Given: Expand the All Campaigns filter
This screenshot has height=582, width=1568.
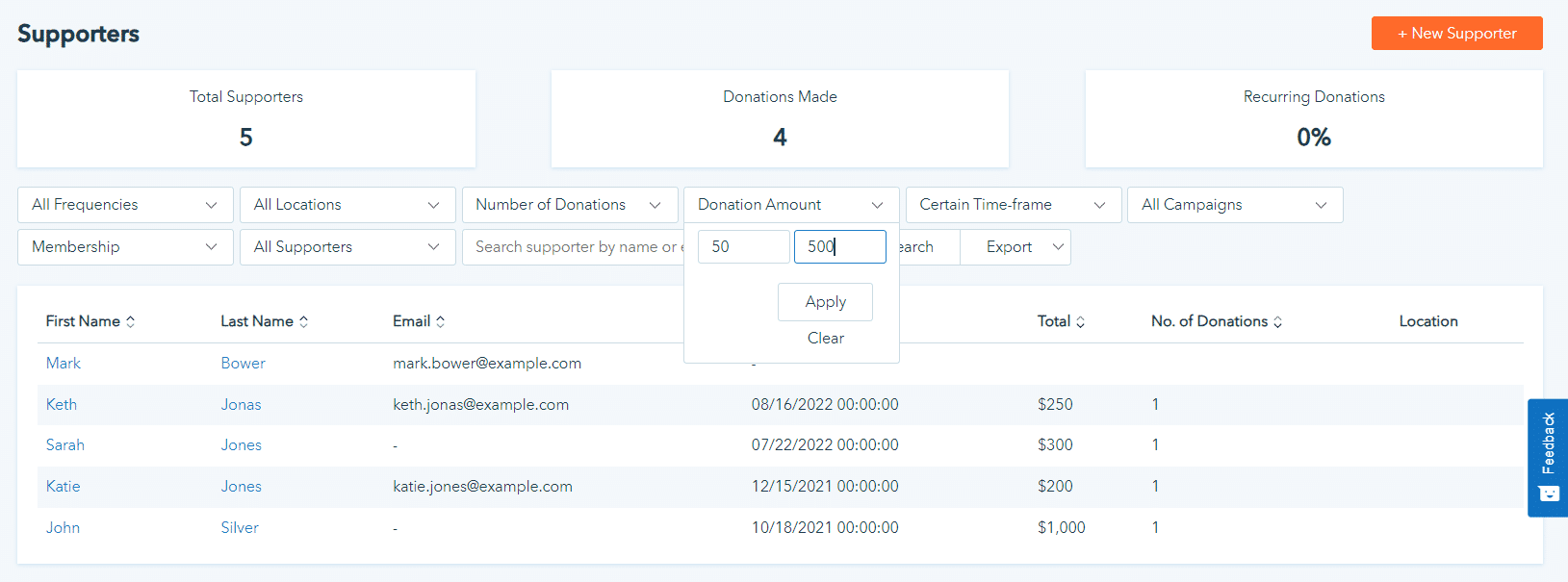Looking at the screenshot, I should click(1234, 205).
